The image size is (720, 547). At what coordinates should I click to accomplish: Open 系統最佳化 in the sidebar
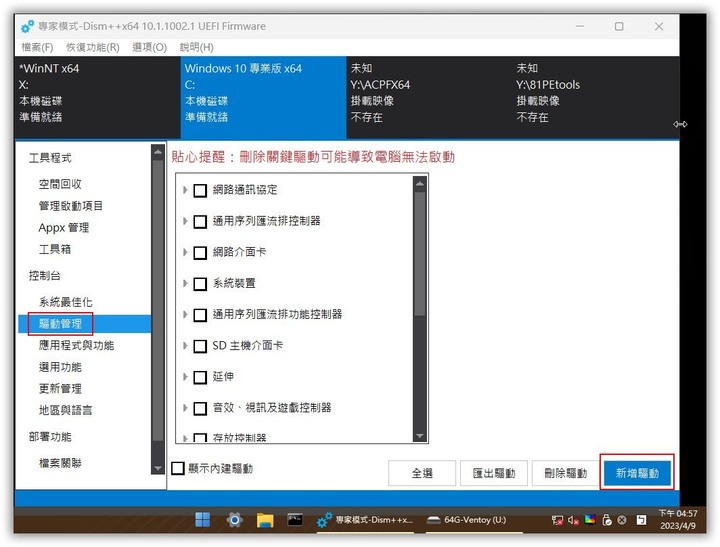tap(66, 302)
